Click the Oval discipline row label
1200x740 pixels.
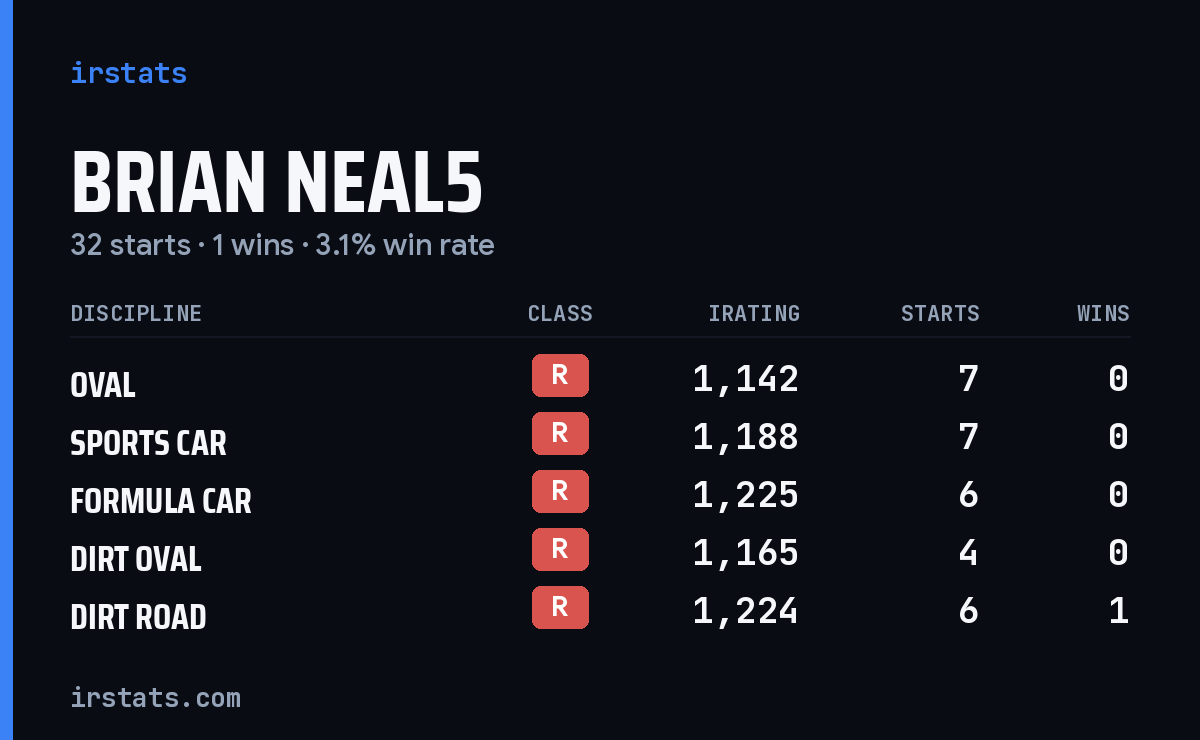click(x=103, y=385)
